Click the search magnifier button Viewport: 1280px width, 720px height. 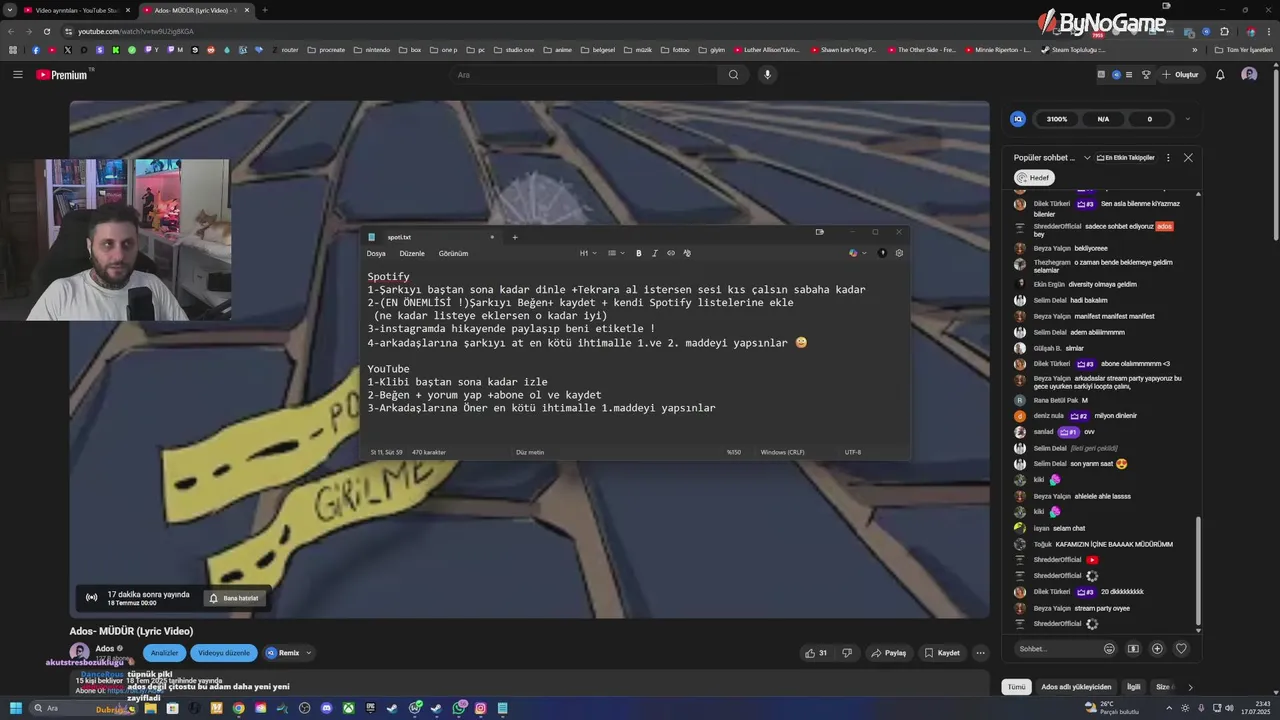coord(733,75)
